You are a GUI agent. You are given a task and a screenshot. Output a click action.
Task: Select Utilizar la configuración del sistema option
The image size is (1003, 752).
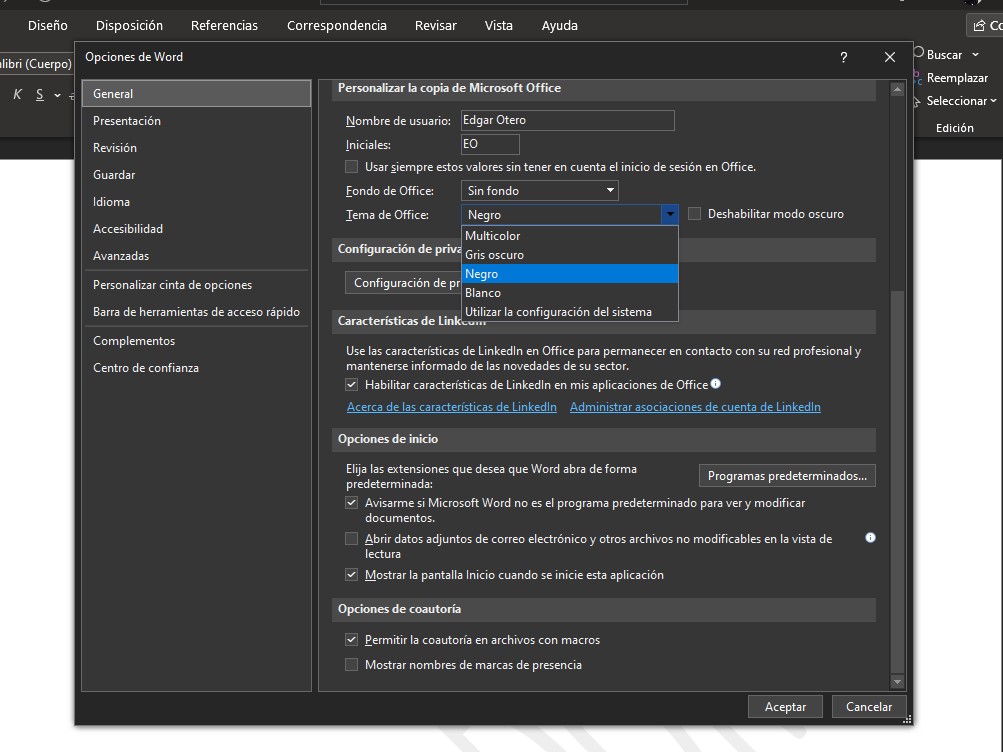[x=558, y=312]
